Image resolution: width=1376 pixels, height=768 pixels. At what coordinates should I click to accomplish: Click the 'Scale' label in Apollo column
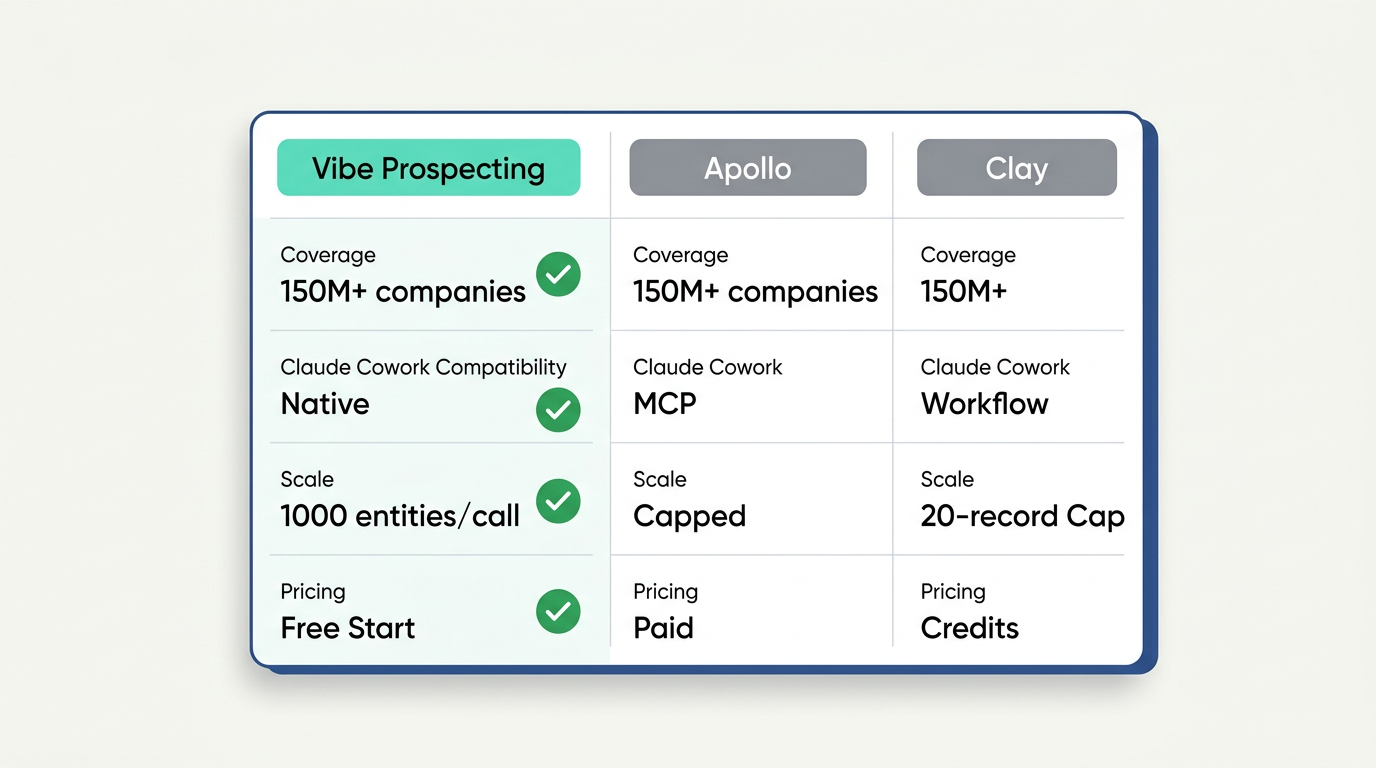(659, 479)
